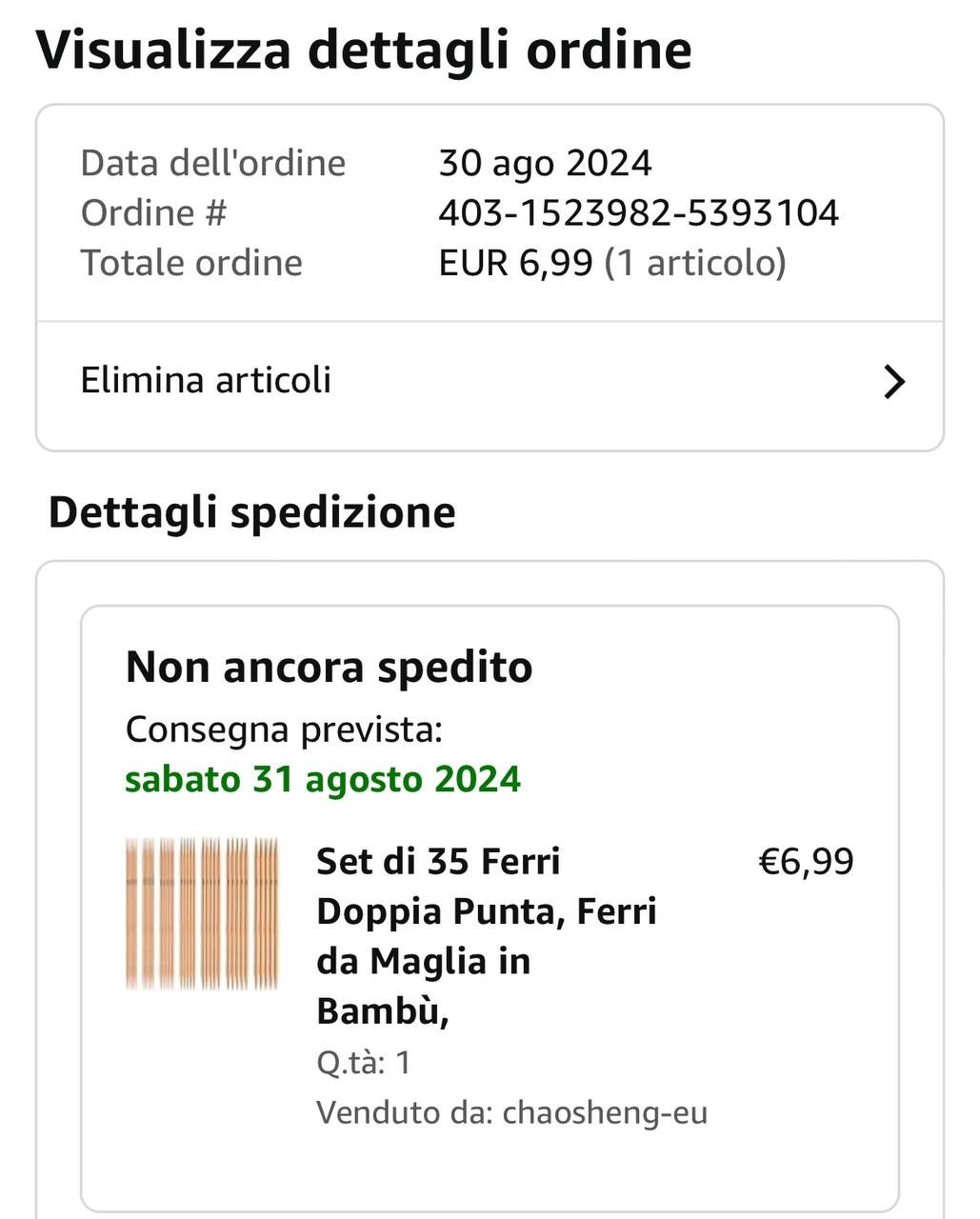
Task: Click the Visualizza dettagli ordine page title
Action: click(x=364, y=50)
